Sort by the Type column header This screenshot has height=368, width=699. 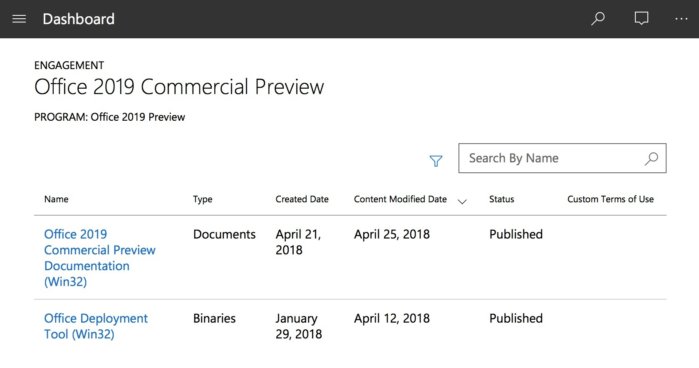tap(202, 199)
